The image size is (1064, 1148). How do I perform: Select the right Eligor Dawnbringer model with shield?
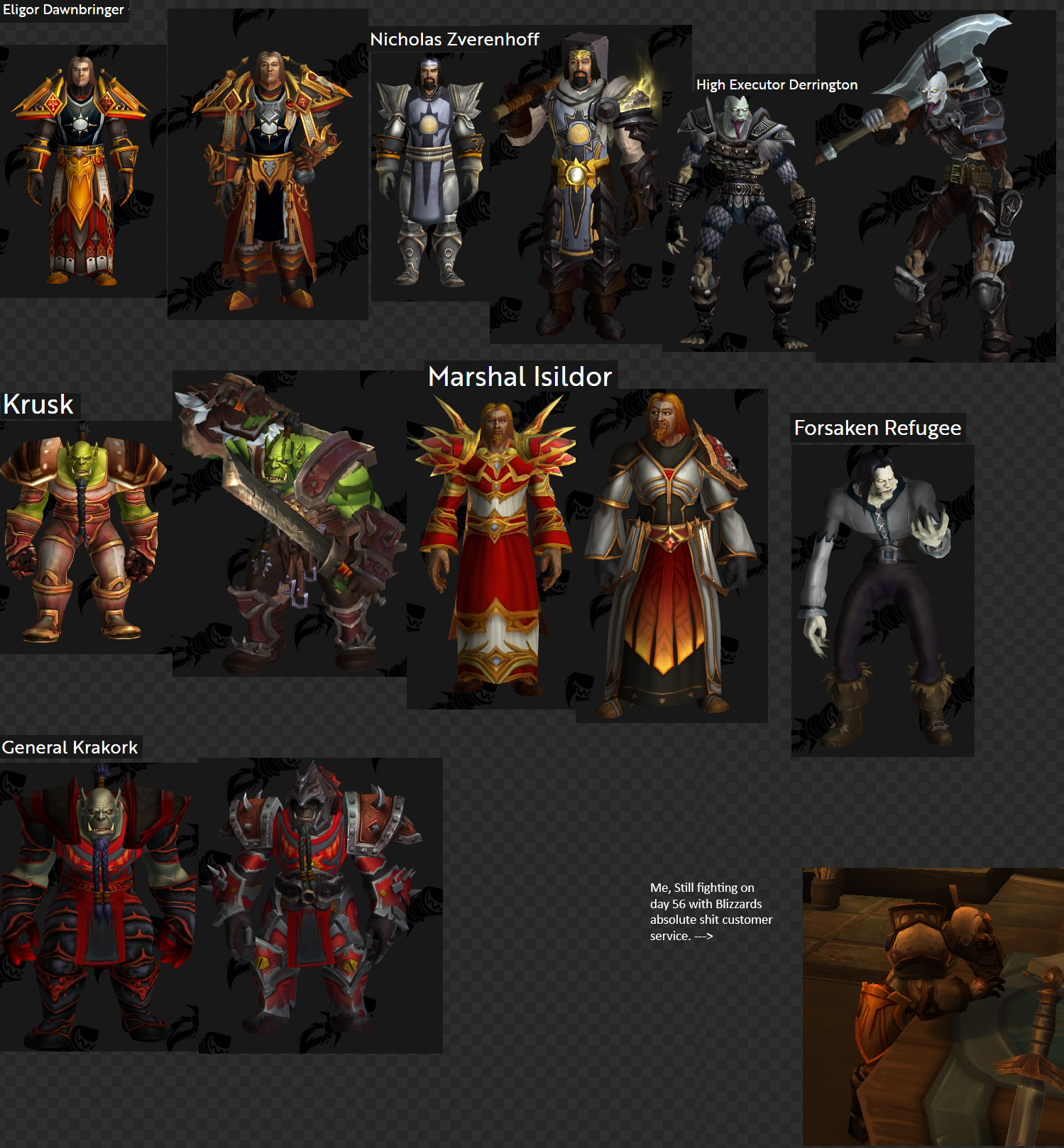click(268, 177)
